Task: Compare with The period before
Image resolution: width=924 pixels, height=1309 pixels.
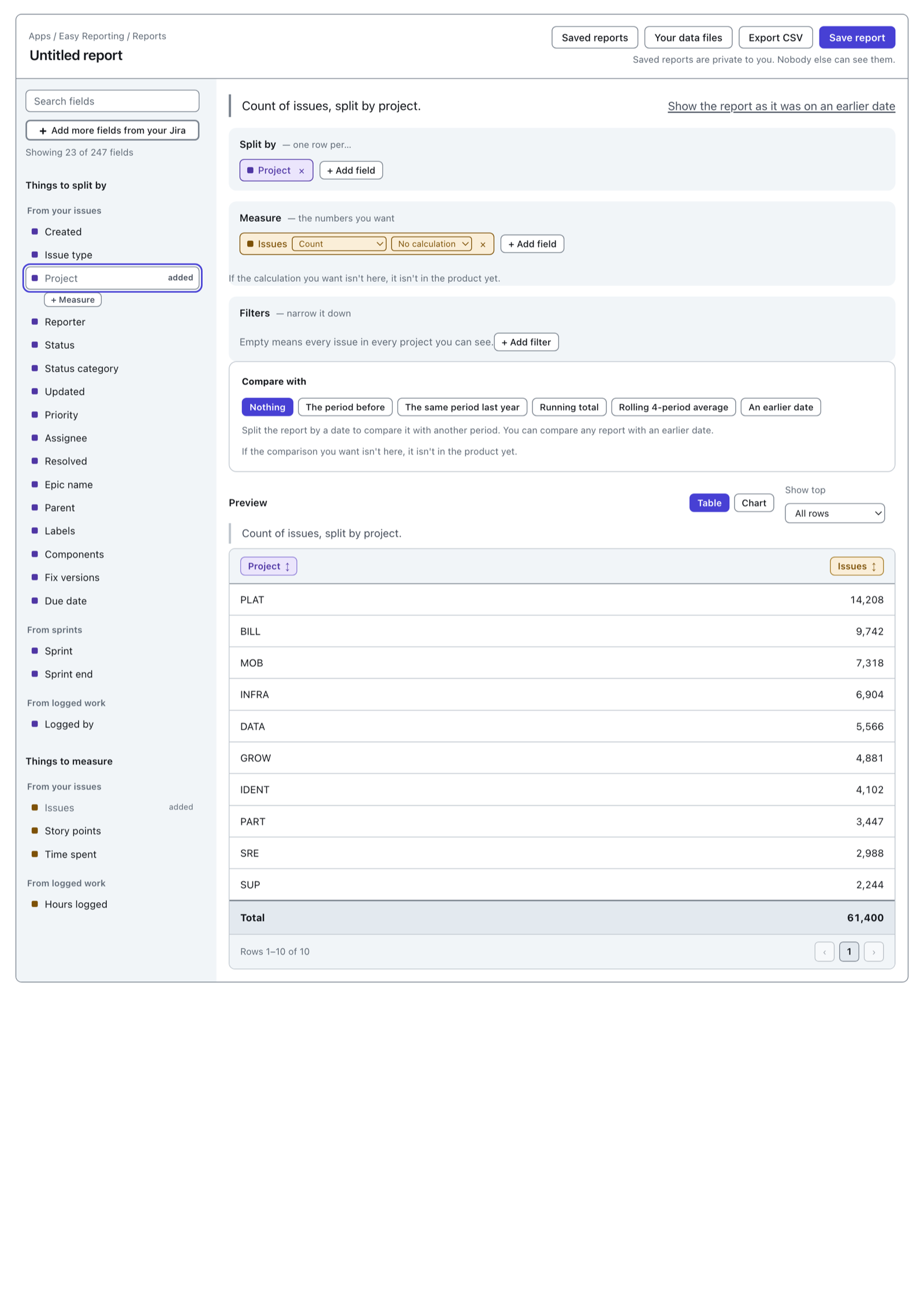Action: point(345,407)
